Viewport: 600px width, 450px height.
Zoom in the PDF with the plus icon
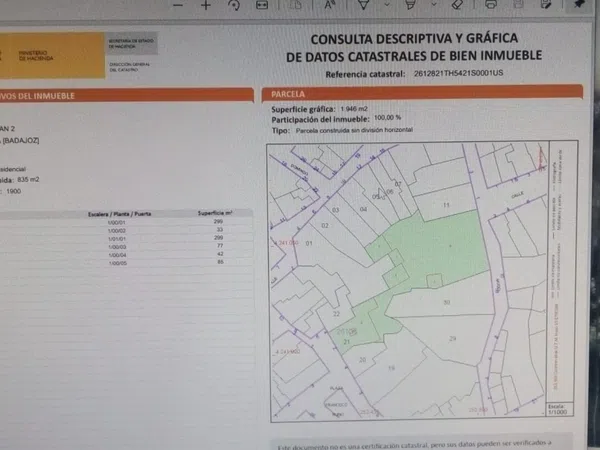click(206, 5)
